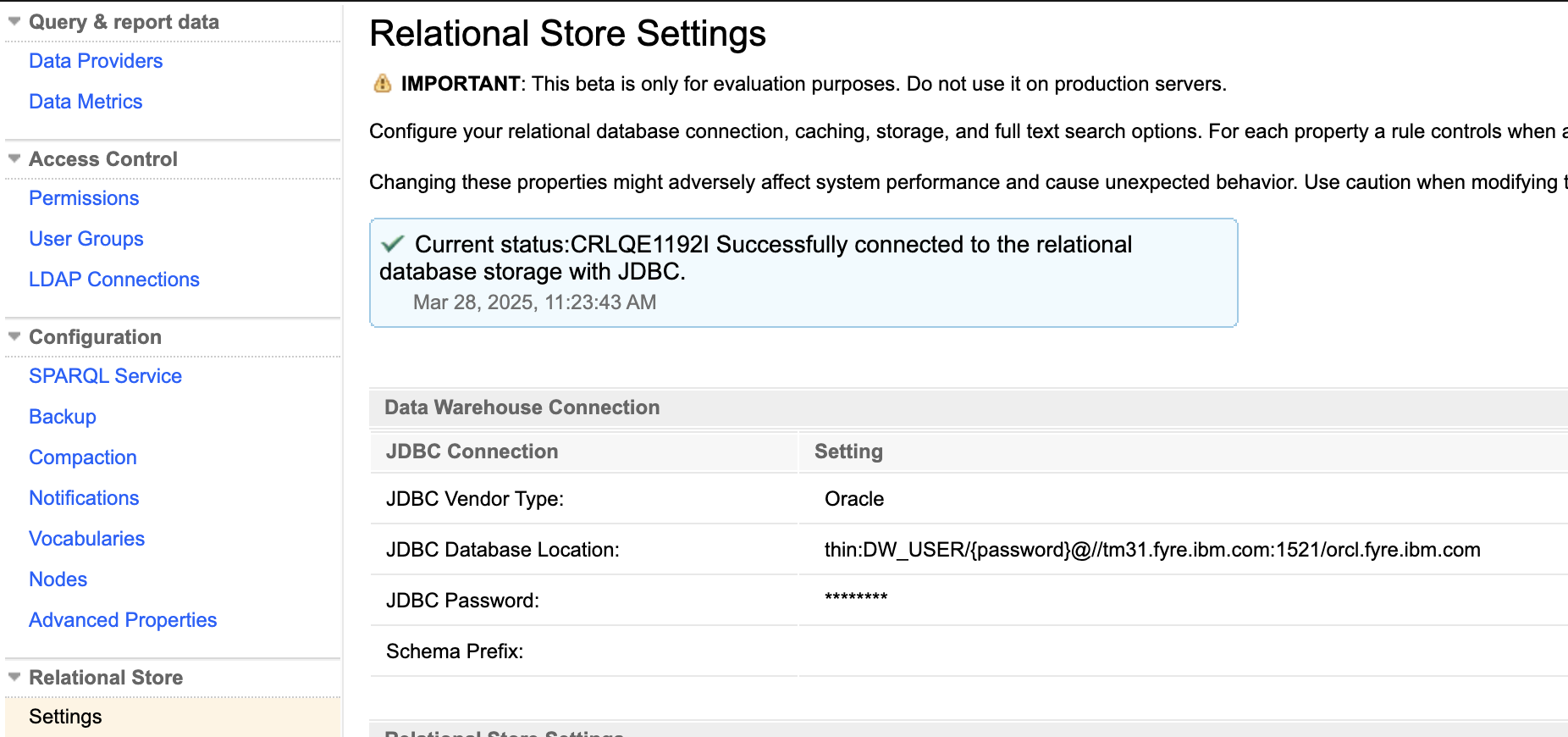Screen dimensions: 1568x737
Task: Open the SPARQL Service configuration
Action: pyautogui.click(x=105, y=376)
